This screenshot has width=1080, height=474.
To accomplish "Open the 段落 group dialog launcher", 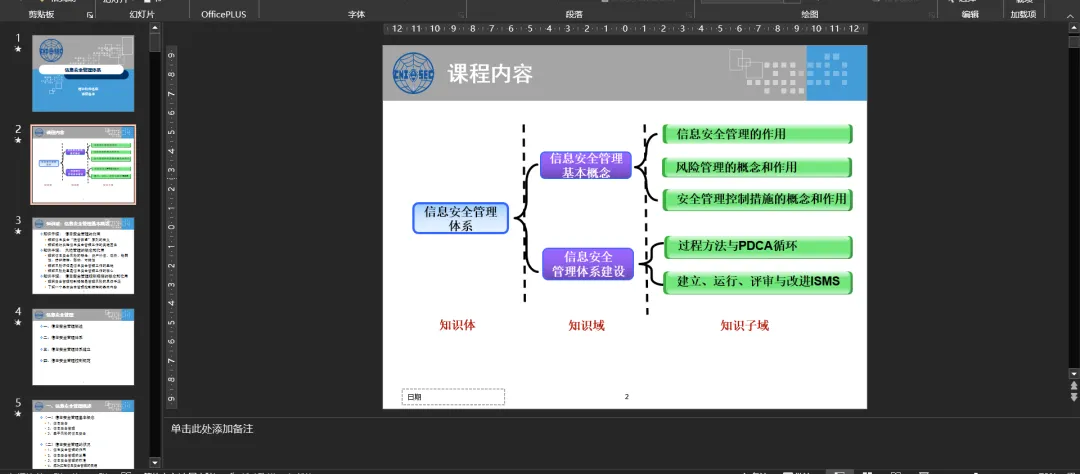I will coord(689,14).
